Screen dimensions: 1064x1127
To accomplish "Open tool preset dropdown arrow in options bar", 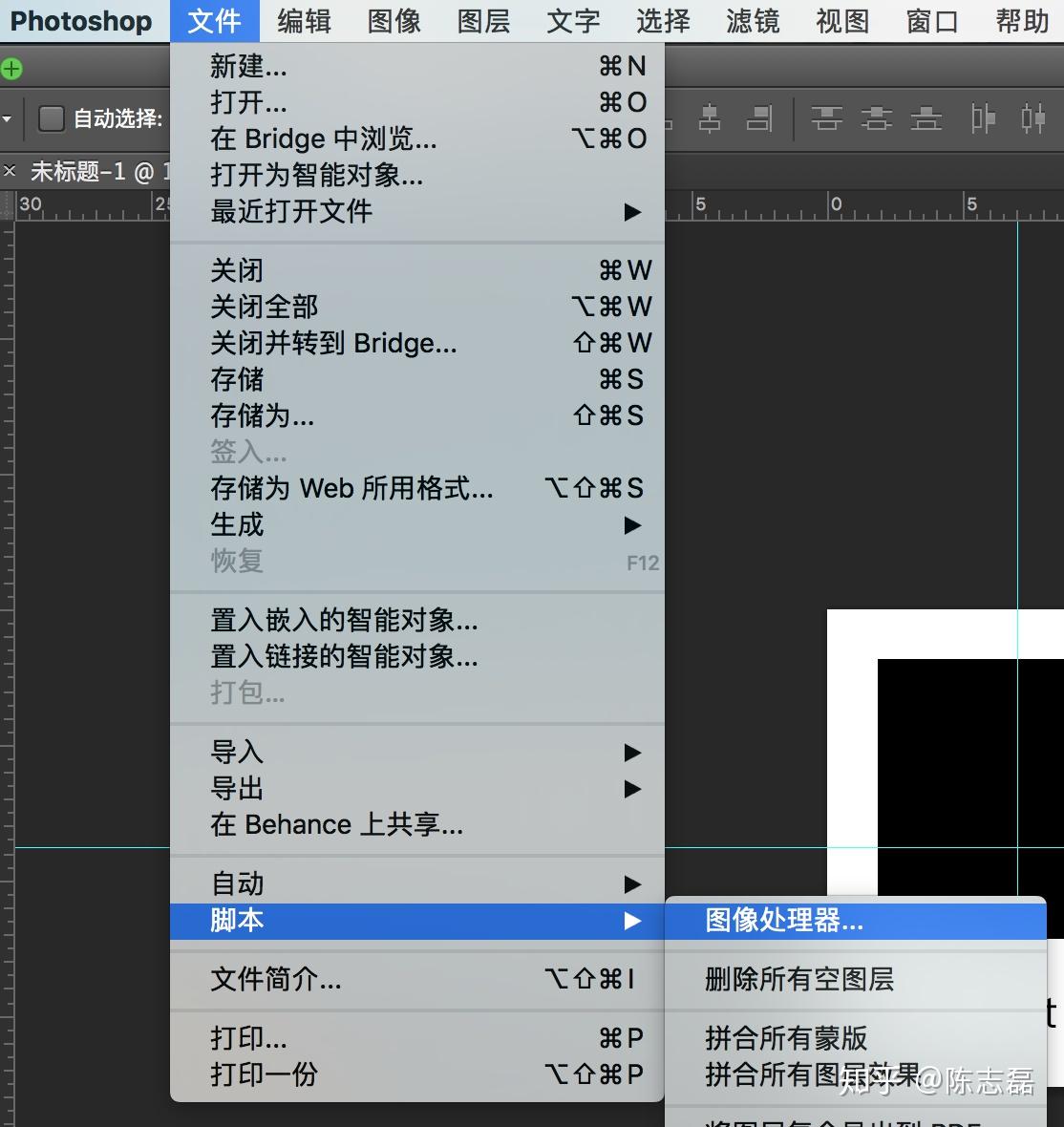I will (x=7, y=118).
